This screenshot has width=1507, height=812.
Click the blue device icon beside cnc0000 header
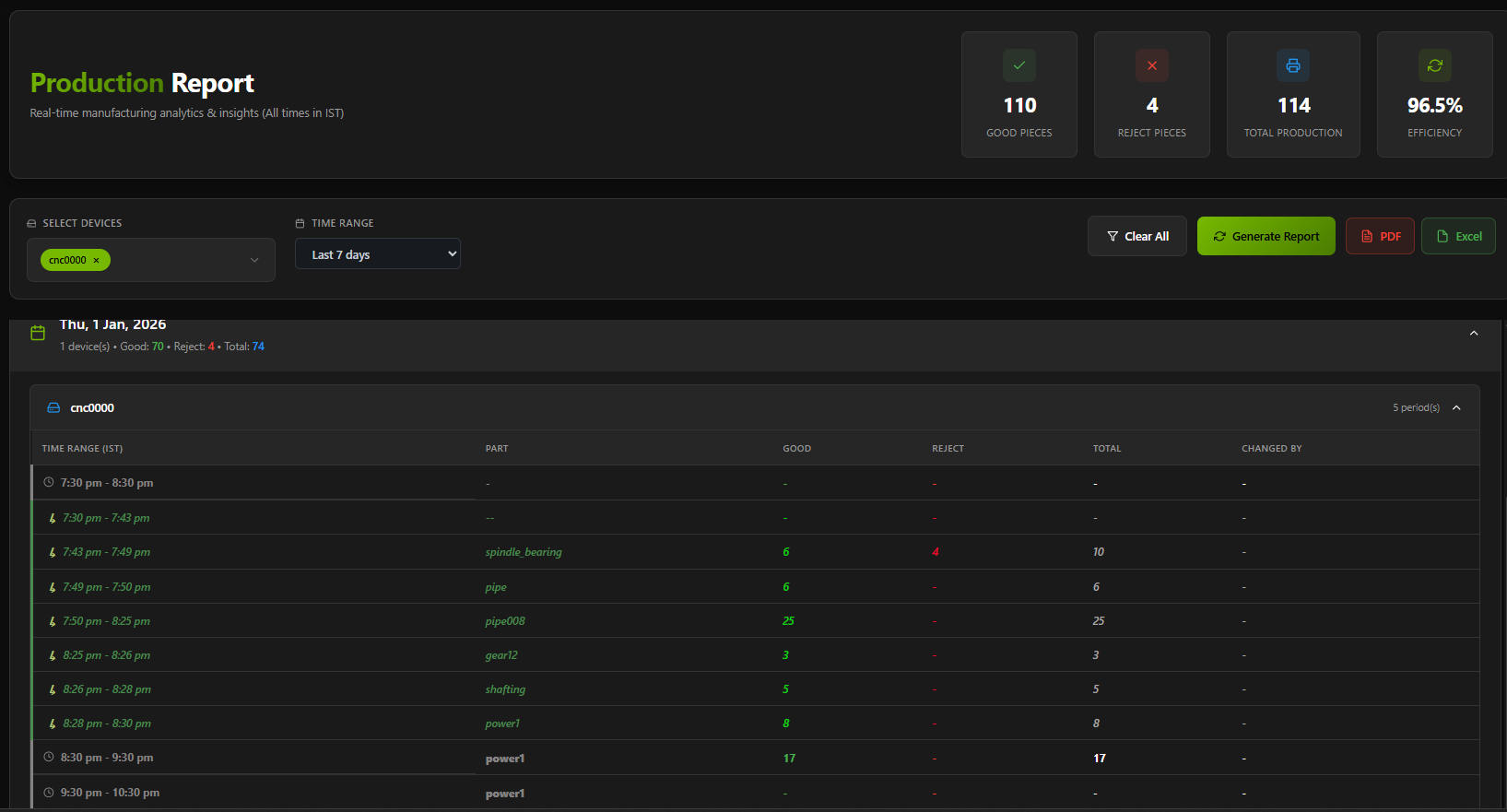pos(53,407)
